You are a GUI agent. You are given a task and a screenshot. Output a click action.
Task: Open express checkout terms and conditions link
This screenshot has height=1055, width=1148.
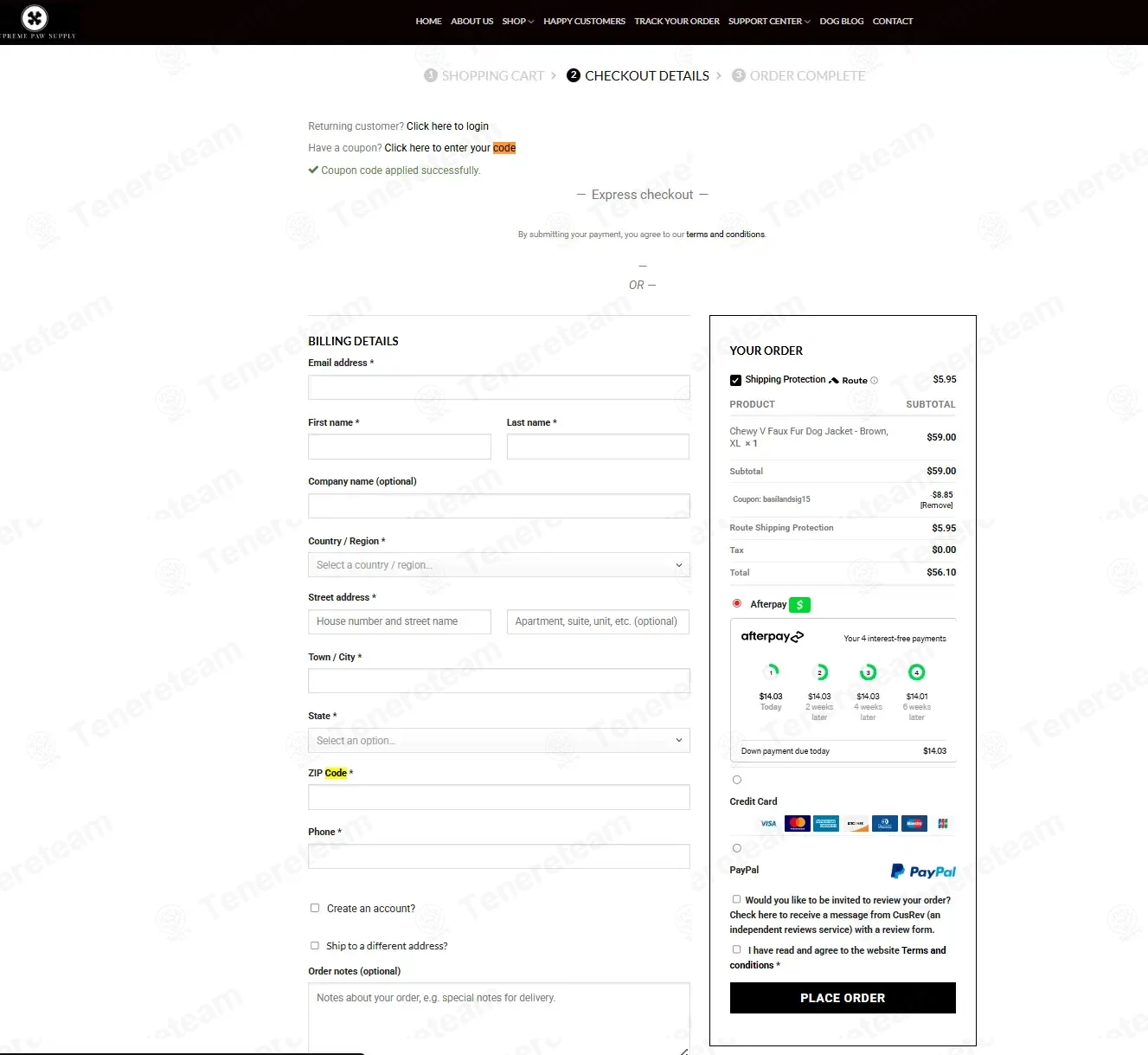tap(725, 235)
